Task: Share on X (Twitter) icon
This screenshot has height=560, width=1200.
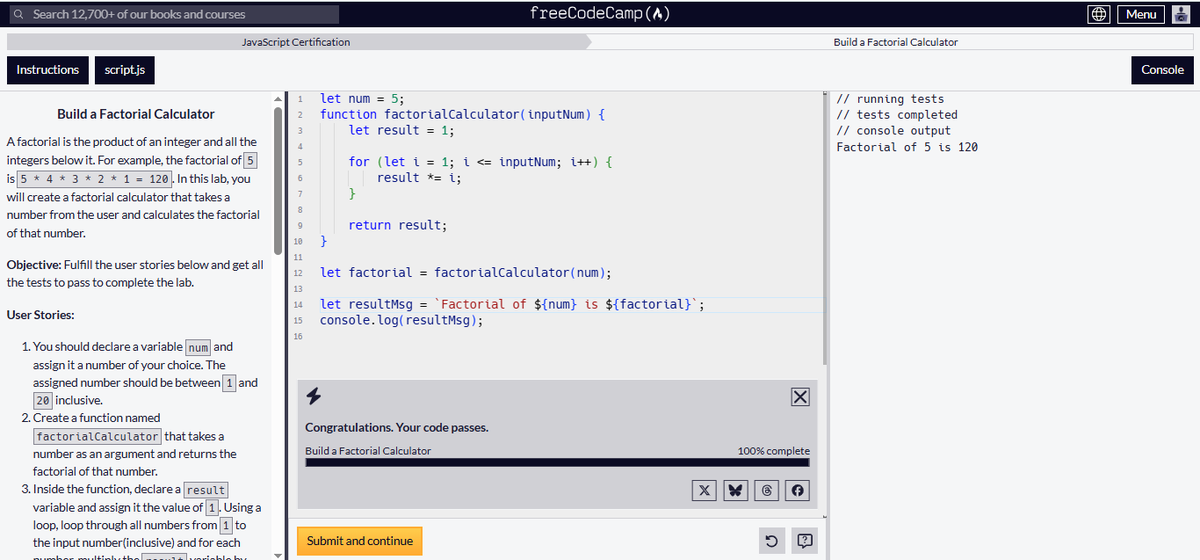Action: click(703, 490)
